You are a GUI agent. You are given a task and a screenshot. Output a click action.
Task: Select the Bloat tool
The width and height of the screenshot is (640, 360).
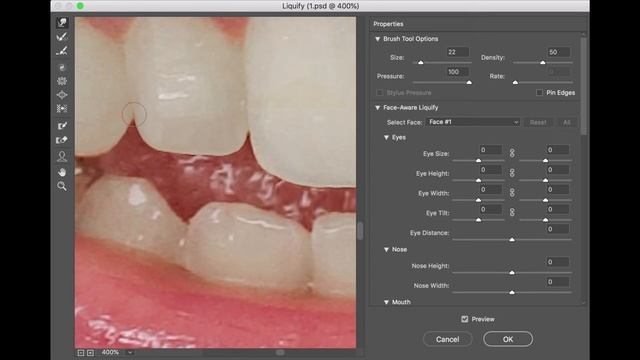tap(62, 95)
